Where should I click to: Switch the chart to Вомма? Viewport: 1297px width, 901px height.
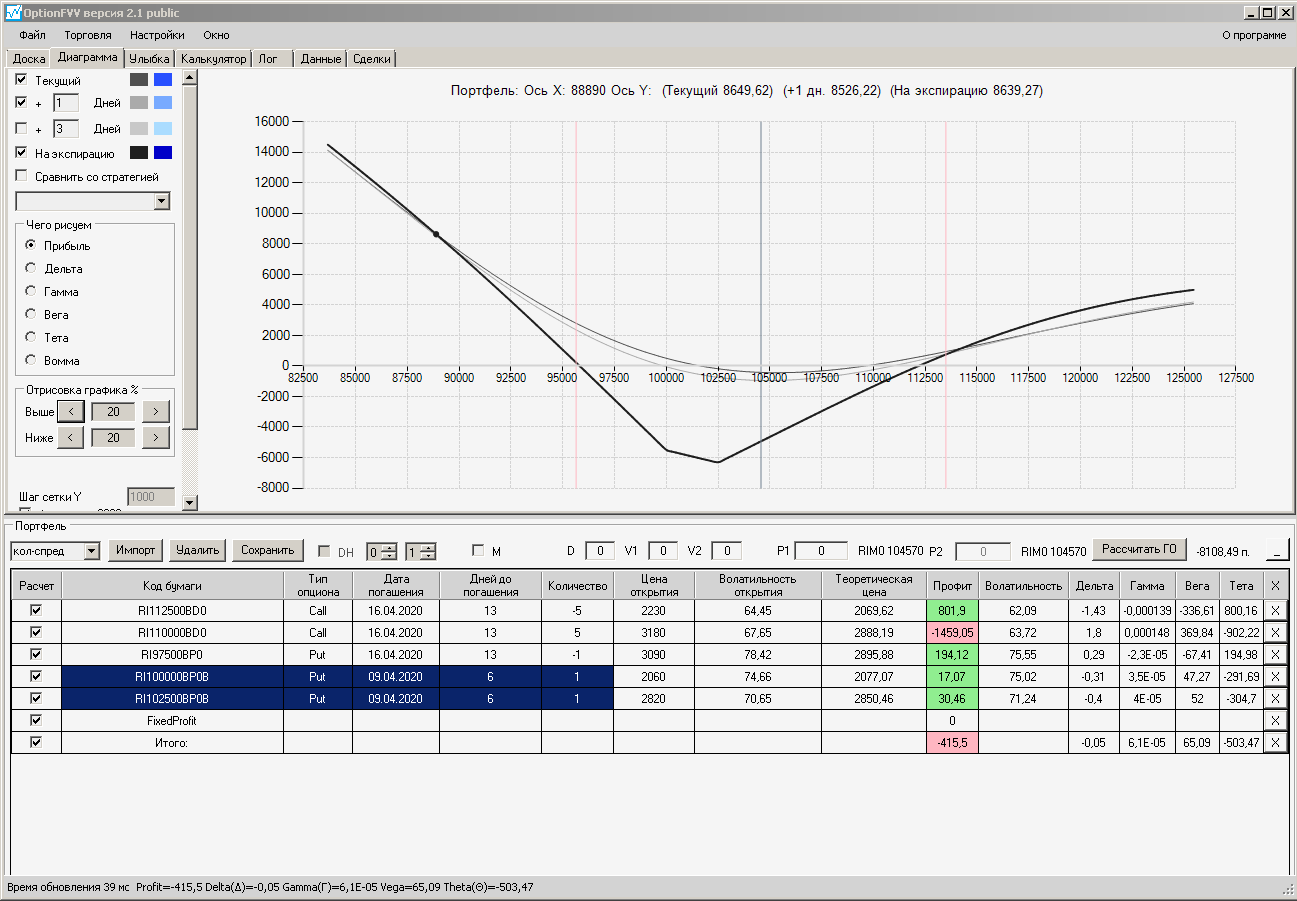(31, 361)
